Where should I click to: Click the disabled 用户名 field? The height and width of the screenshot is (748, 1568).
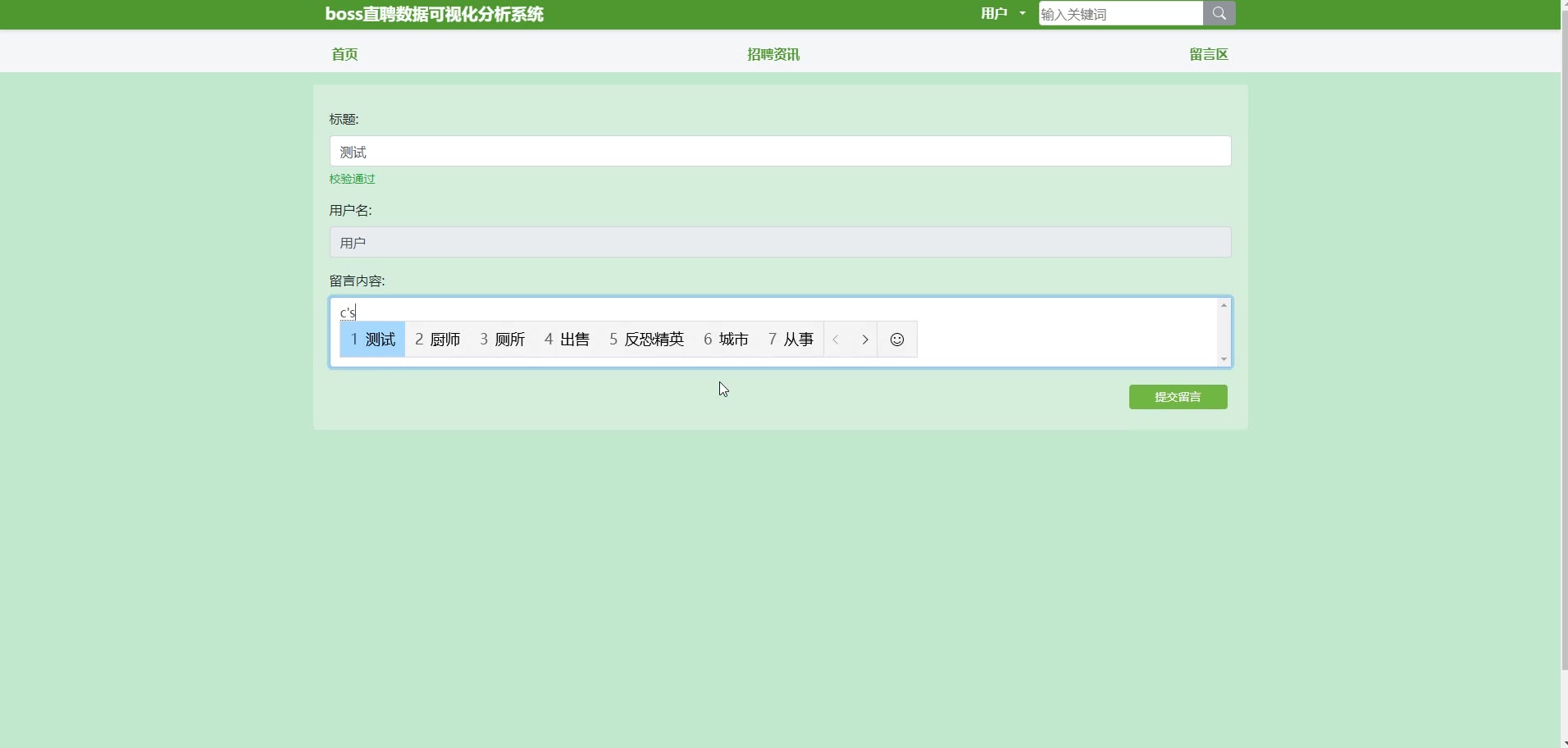point(780,242)
